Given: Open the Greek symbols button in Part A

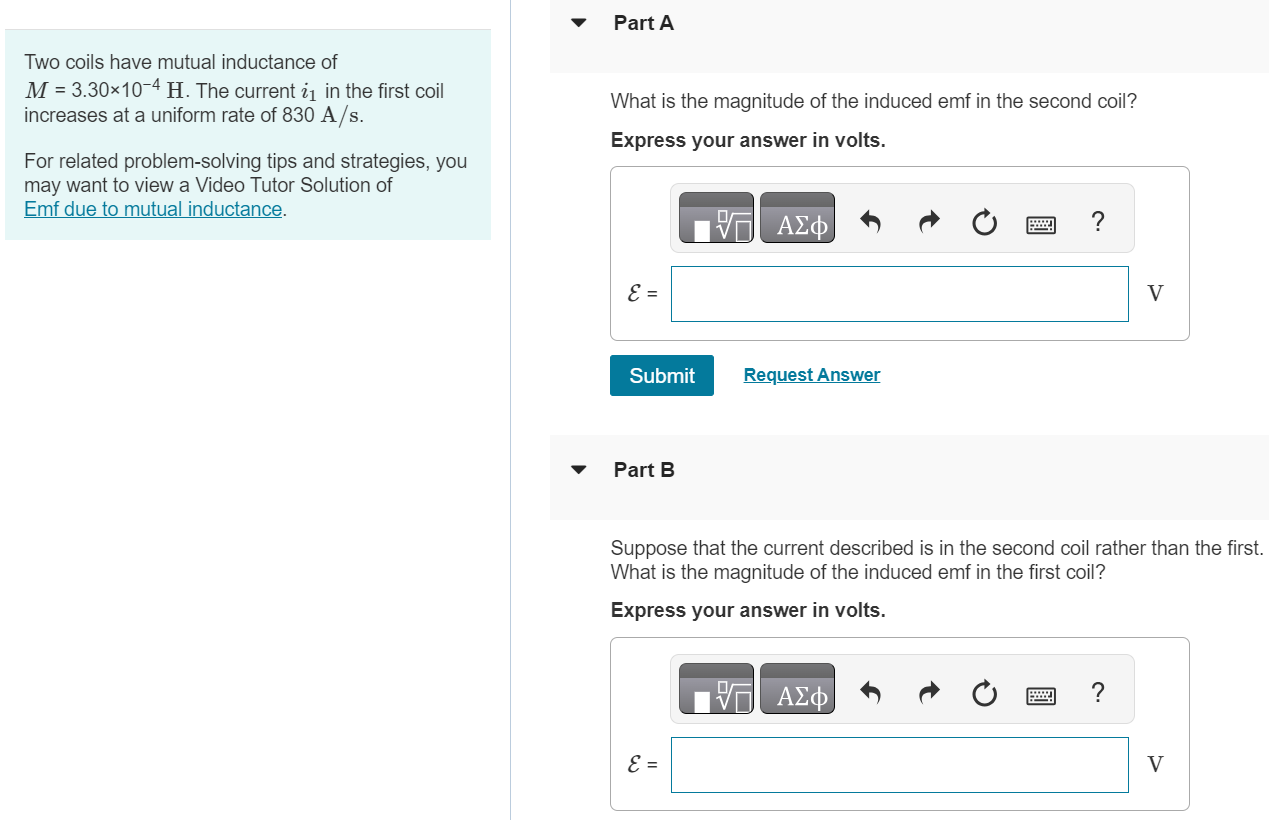Looking at the screenshot, I should coord(797,218).
